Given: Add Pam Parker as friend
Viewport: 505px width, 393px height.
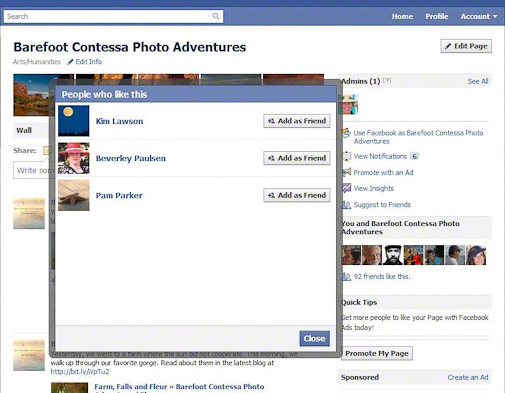Looking at the screenshot, I should (x=297, y=195).
